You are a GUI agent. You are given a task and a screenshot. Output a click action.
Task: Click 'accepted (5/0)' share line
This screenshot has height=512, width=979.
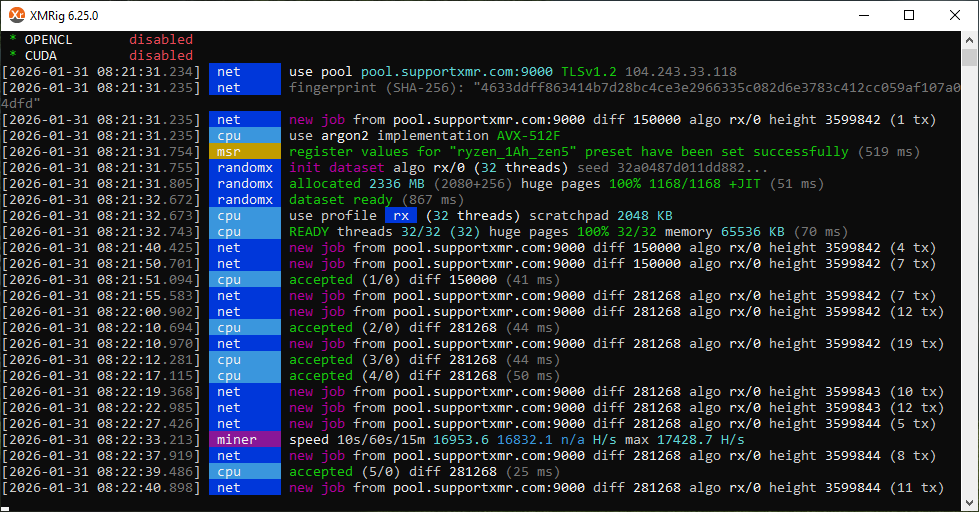tap(425, 472)
